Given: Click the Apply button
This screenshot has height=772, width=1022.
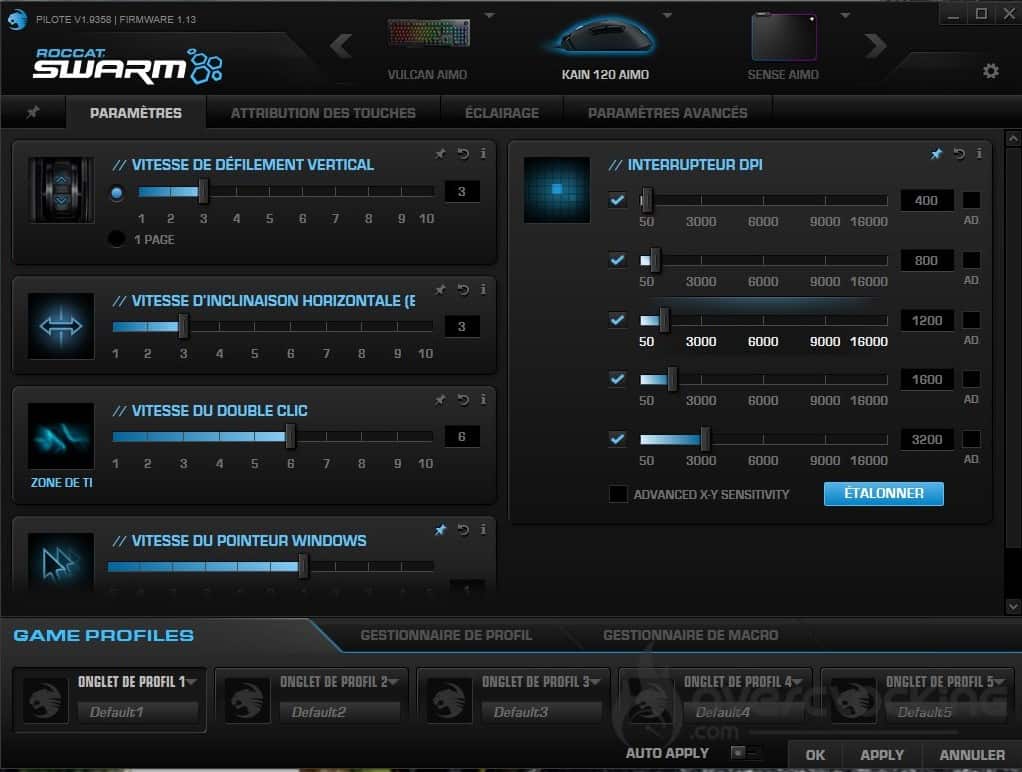Looking at the screenshot, I should click(882, 755).
